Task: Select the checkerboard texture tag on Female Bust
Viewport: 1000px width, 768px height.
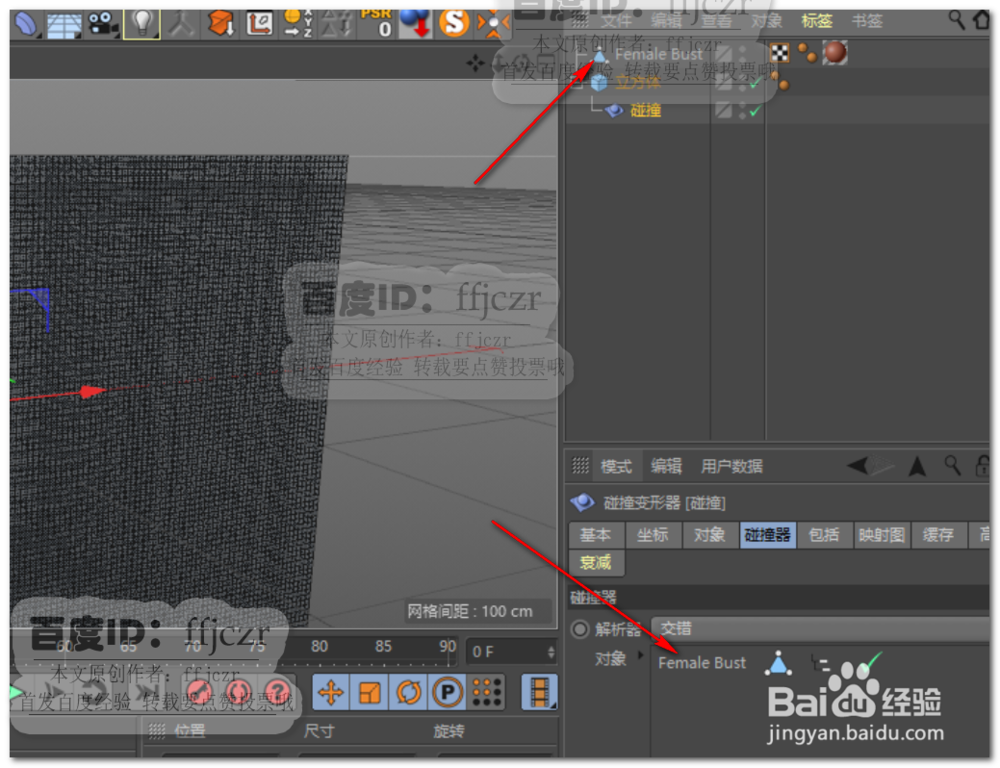Action: point(779,52)
